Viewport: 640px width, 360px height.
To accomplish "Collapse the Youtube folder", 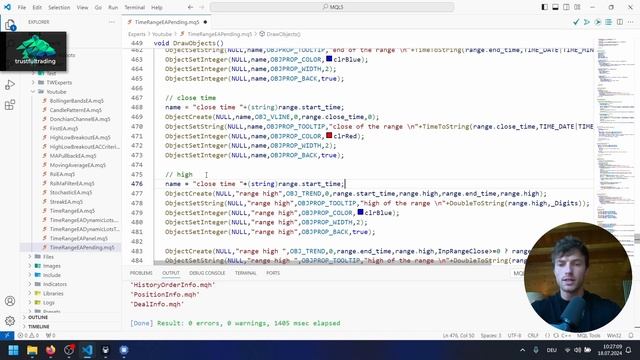I will [56, 92].
